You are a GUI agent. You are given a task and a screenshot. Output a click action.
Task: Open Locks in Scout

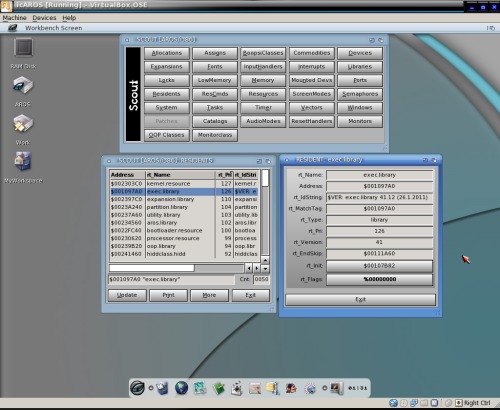coord(167,80)
